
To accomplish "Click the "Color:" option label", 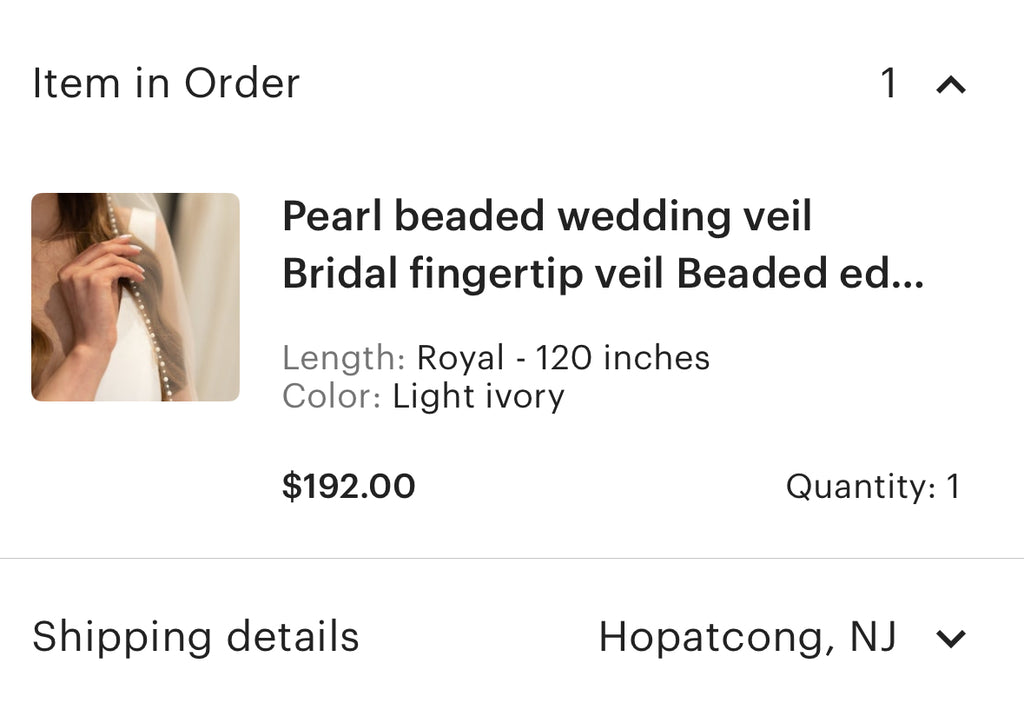I will coord(331,396).
